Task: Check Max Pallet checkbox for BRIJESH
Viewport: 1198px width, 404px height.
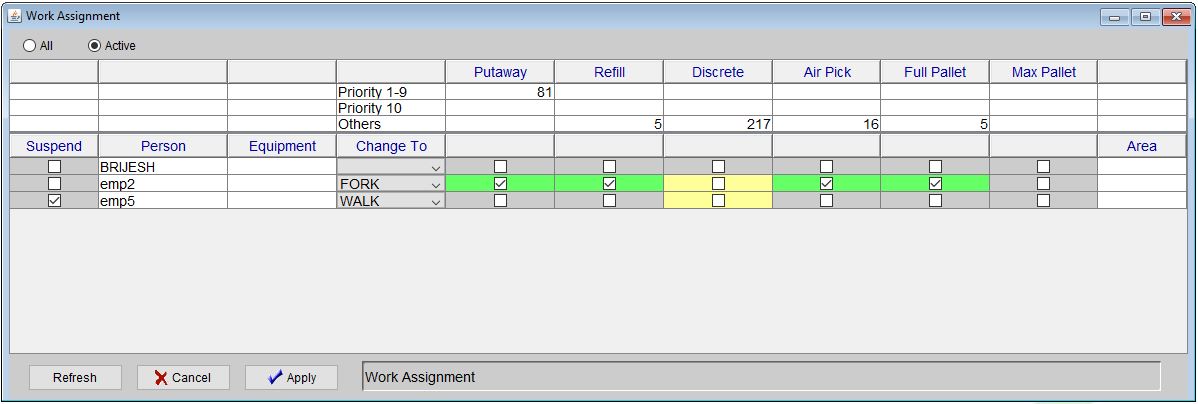Action: (1044, 166)
